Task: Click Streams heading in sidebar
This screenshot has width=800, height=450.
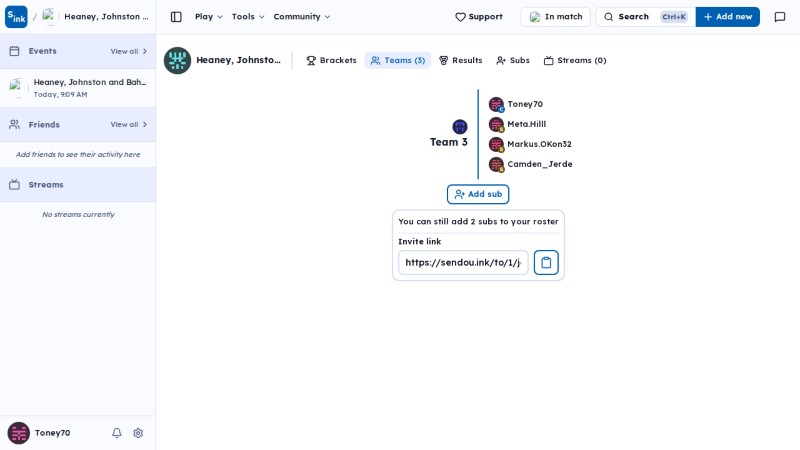Action: pos(46,185)
